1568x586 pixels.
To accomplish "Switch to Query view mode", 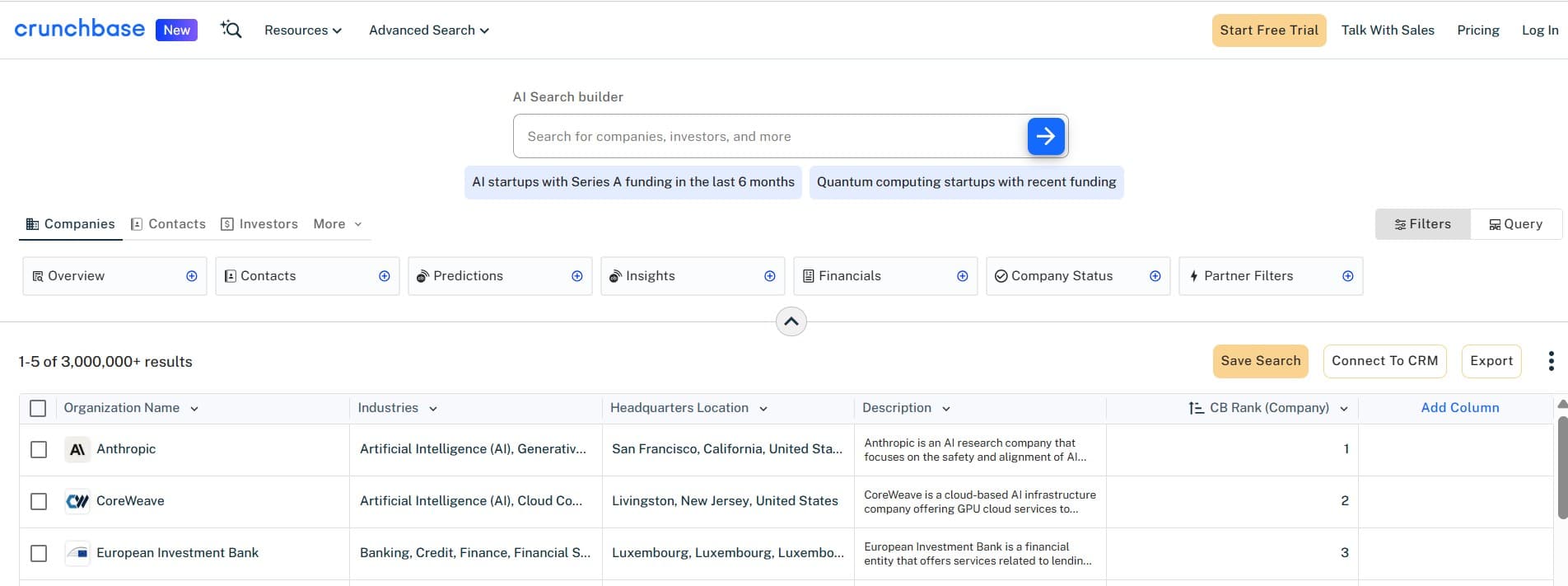I will tap(1516, 224).
